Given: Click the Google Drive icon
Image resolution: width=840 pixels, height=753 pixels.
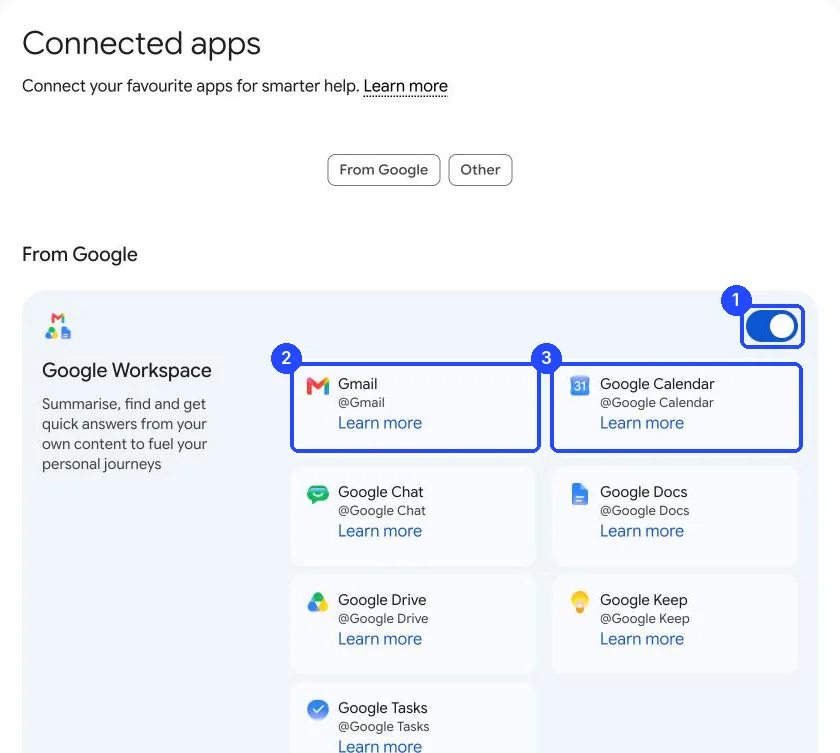Looking at the screenshot, I should click(318, 602).
